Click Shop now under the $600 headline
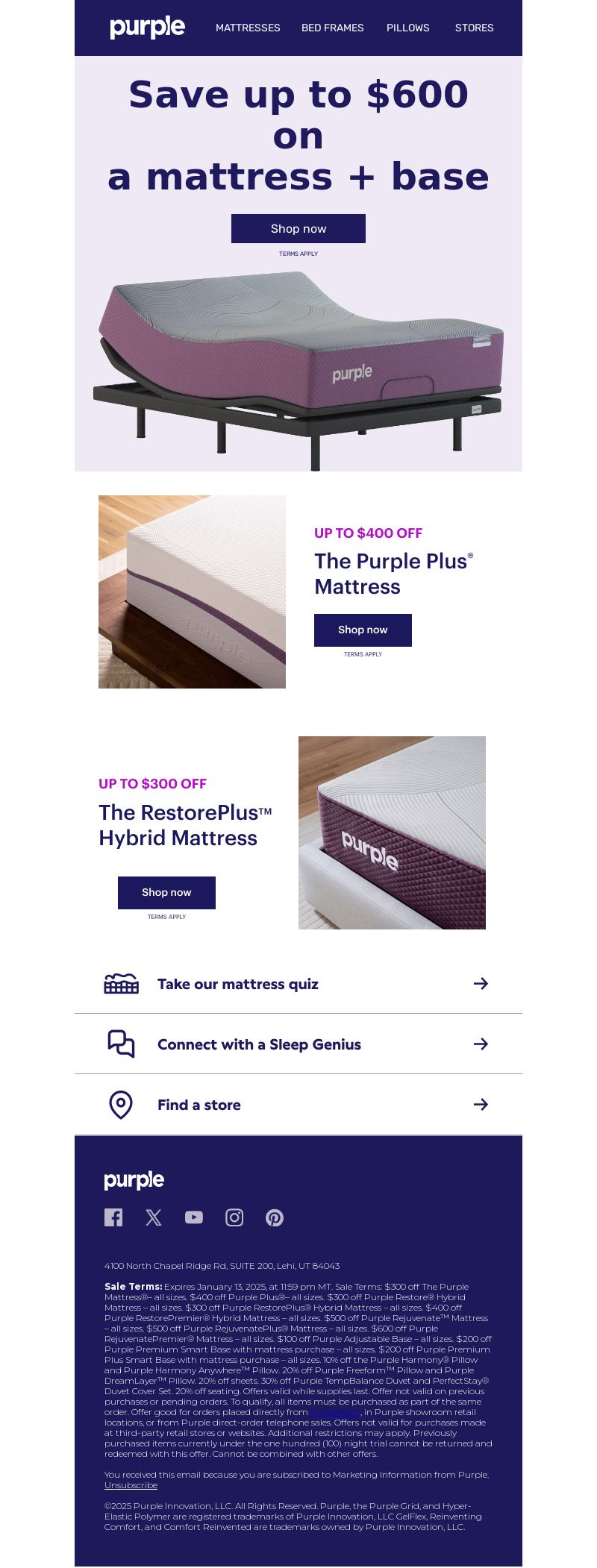The width and height of the screenshot is (597, 1568). (x=298, y=228)
